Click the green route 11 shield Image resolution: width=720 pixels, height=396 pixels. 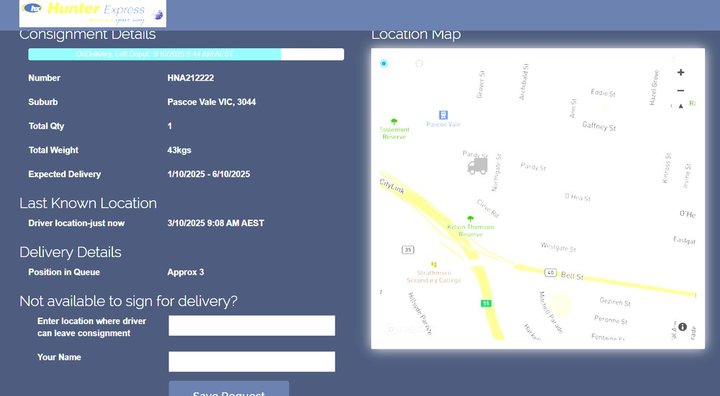(x=486, y=303)
